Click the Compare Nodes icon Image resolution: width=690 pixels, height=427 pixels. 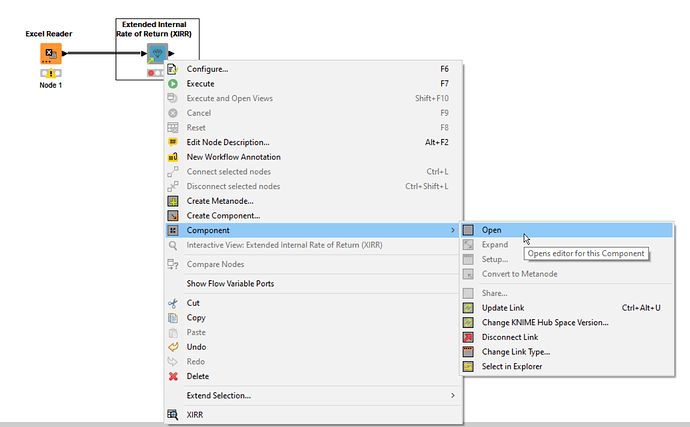173,264
